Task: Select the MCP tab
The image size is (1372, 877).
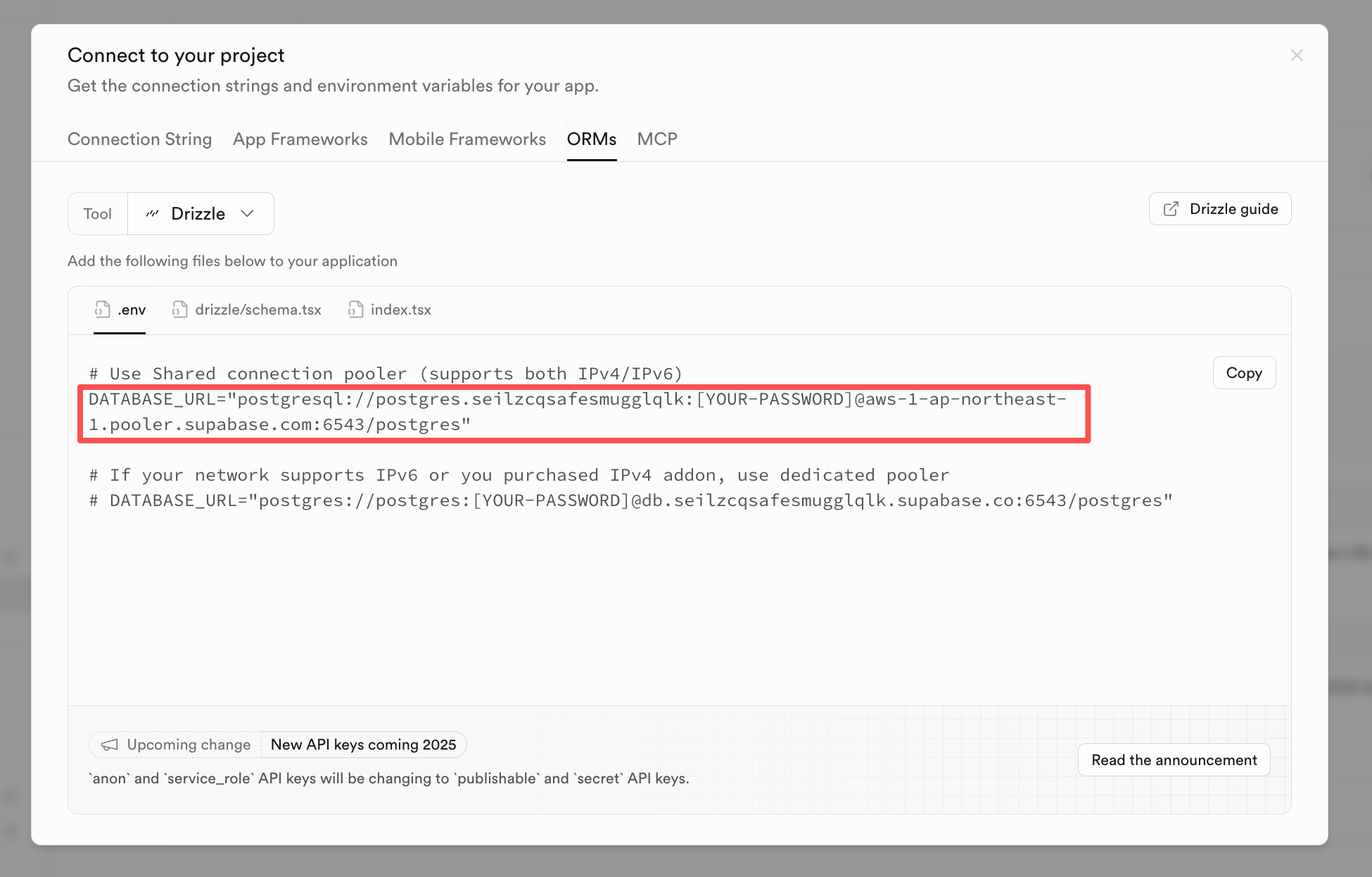Action: pyautogui.click(x=656, y=139)
